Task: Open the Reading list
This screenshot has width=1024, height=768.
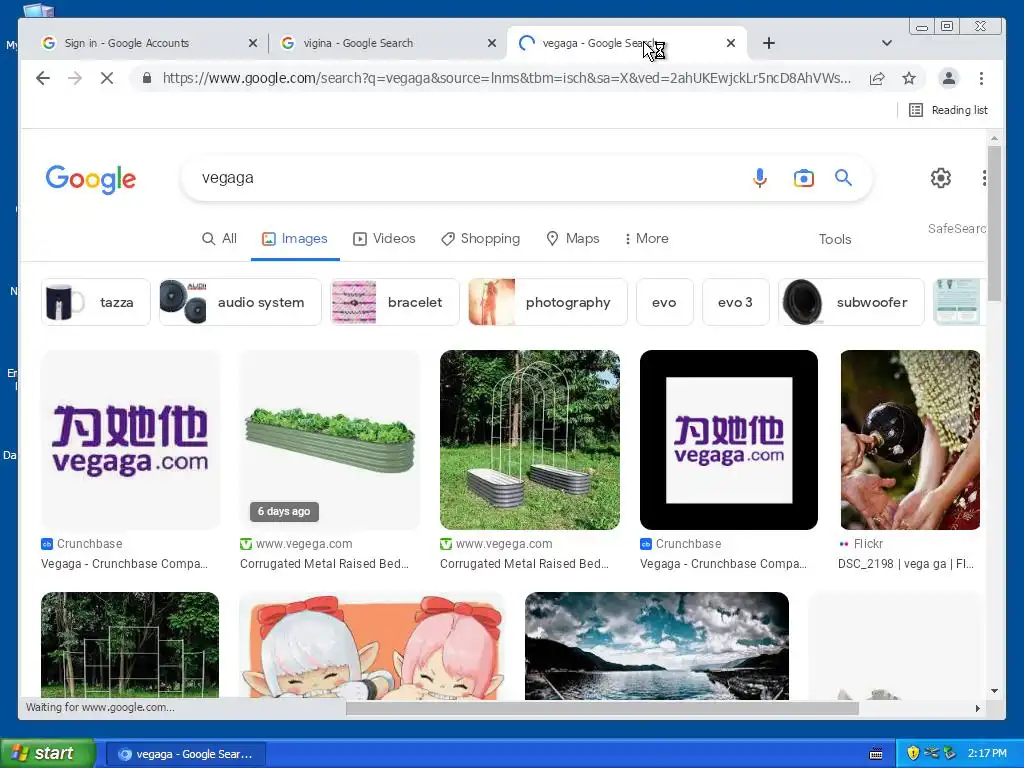Action: point(948,110)
